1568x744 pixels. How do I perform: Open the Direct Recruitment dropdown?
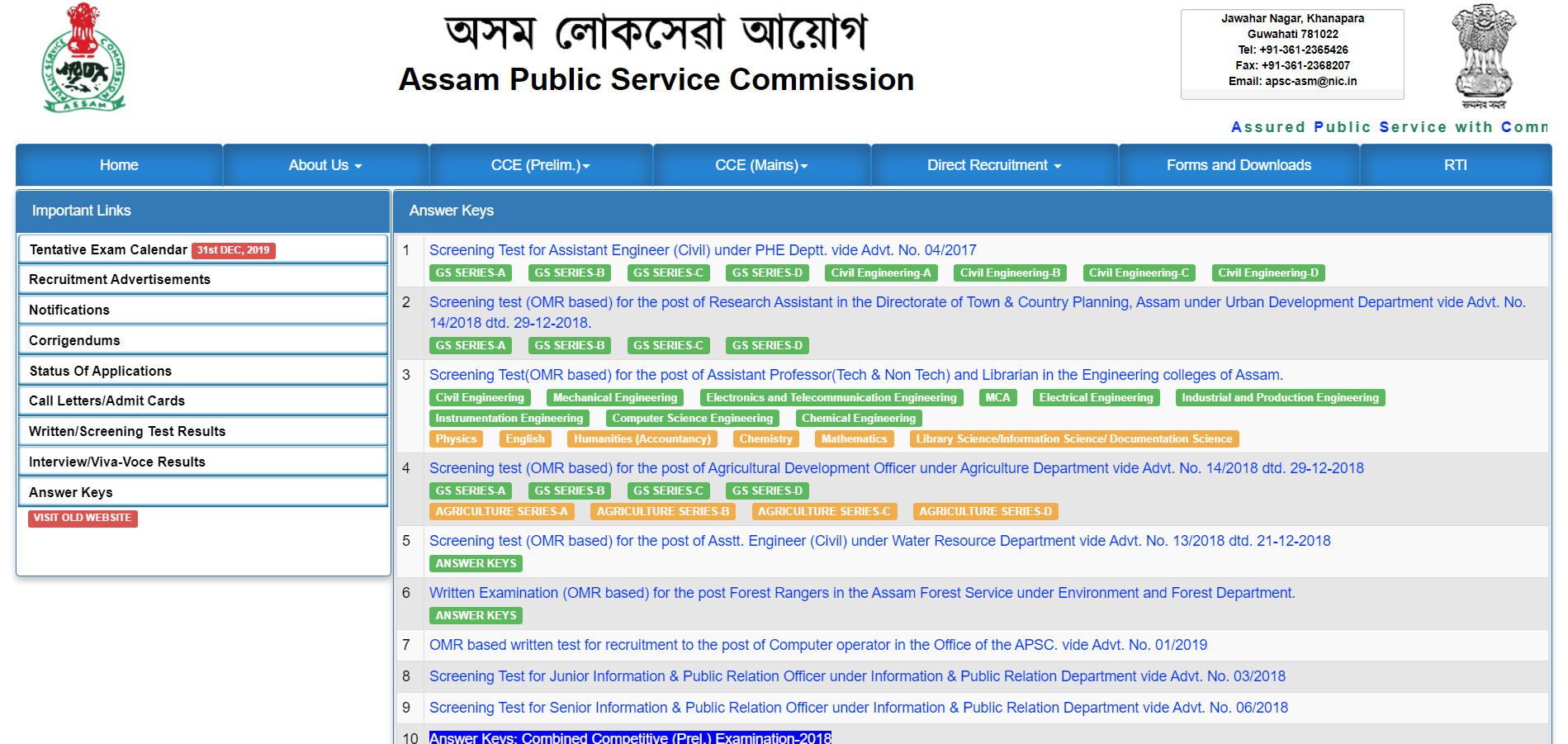[x=994, y=165]
